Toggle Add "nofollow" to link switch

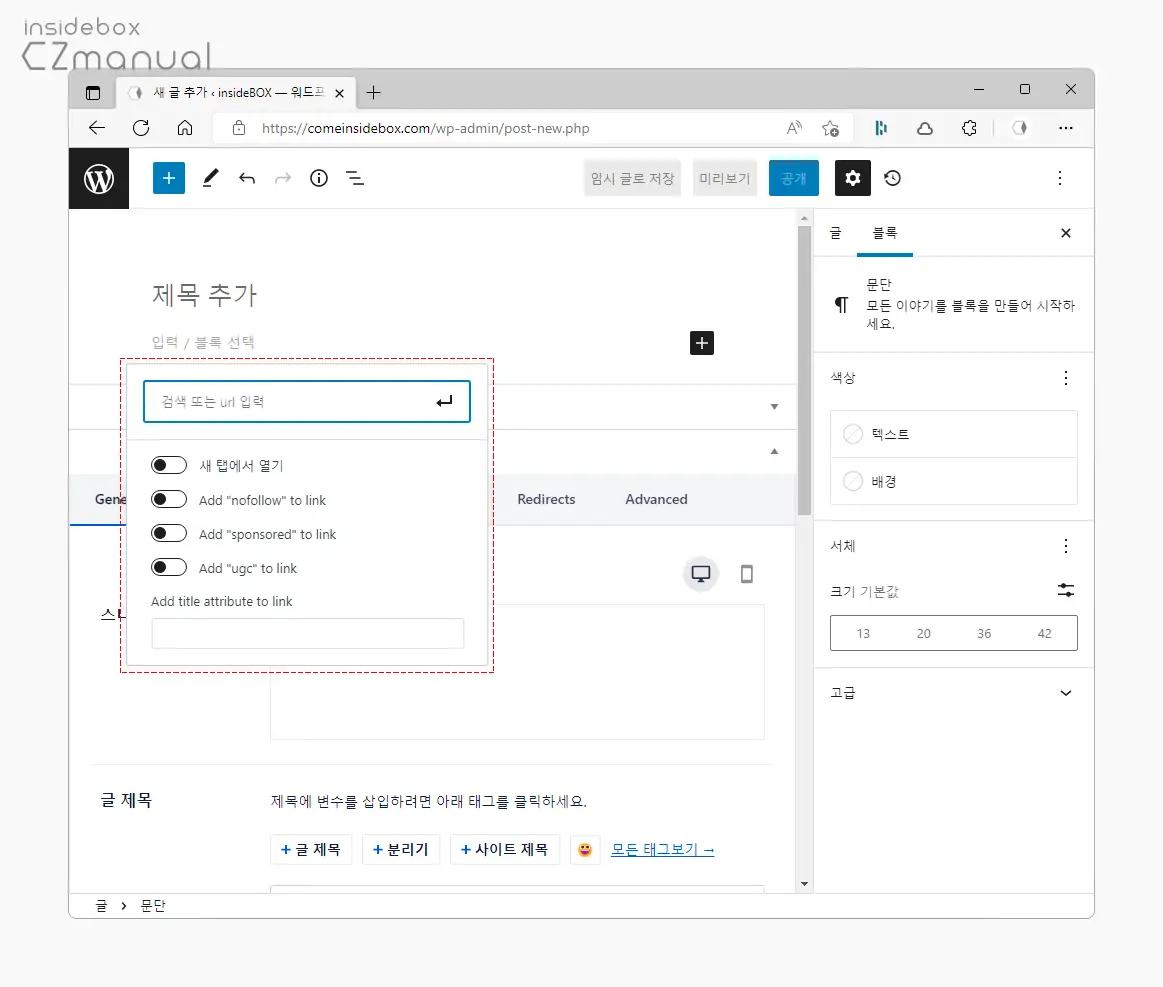tap(168, 499)
